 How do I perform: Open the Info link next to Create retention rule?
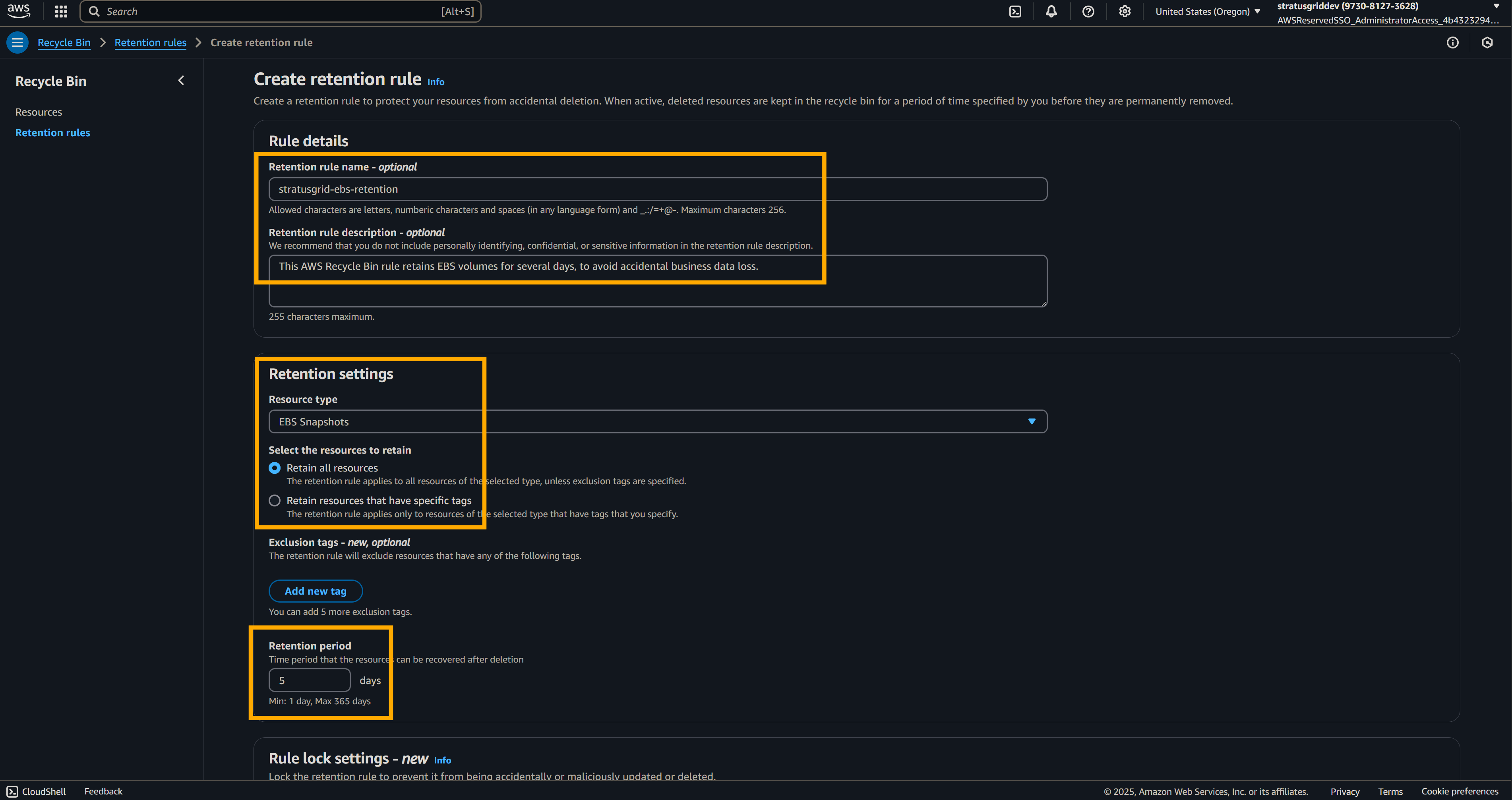pos(436,82)
